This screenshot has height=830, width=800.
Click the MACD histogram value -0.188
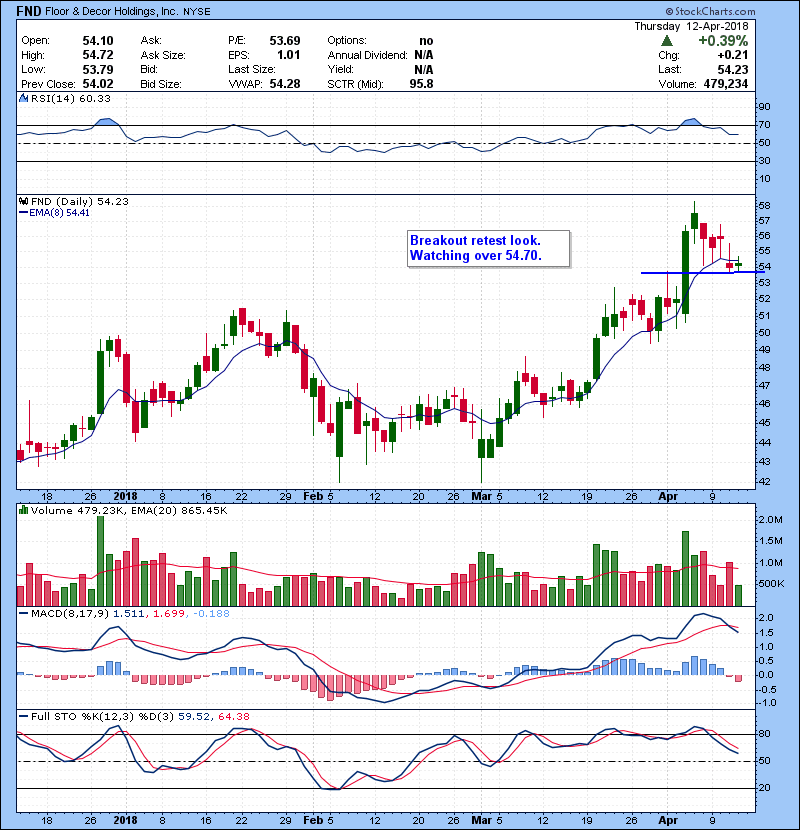point(211,614)
